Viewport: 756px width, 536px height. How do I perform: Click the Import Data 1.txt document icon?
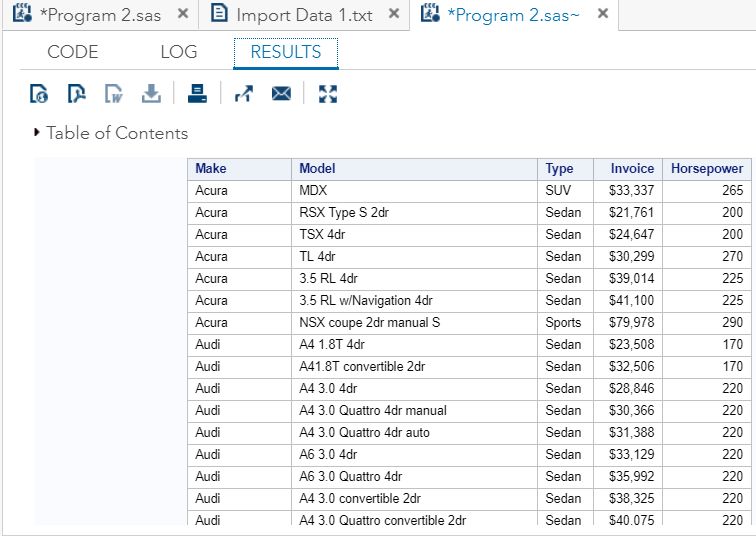(x=219, y=13)
